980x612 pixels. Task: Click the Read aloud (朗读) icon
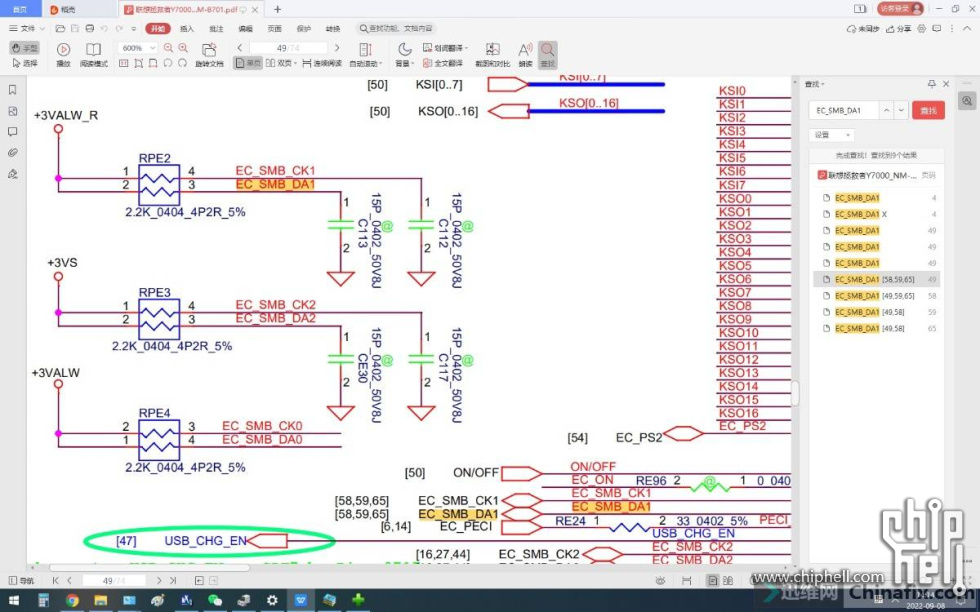click(525, 54)
